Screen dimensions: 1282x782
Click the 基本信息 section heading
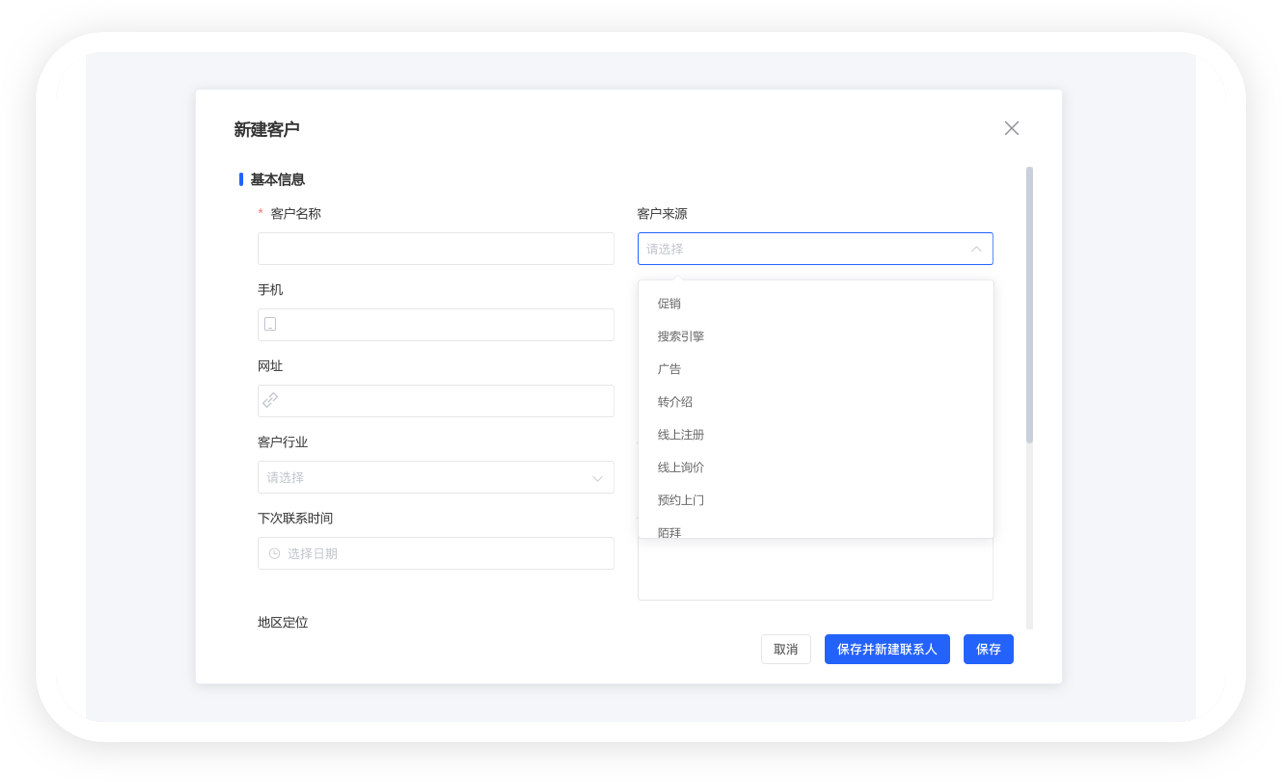(277, 180)
